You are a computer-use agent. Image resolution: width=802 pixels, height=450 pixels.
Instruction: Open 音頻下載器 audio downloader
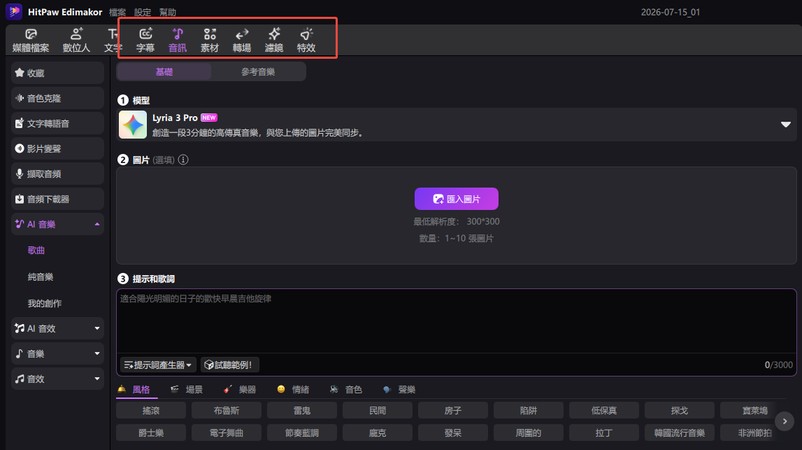point(57,199)
